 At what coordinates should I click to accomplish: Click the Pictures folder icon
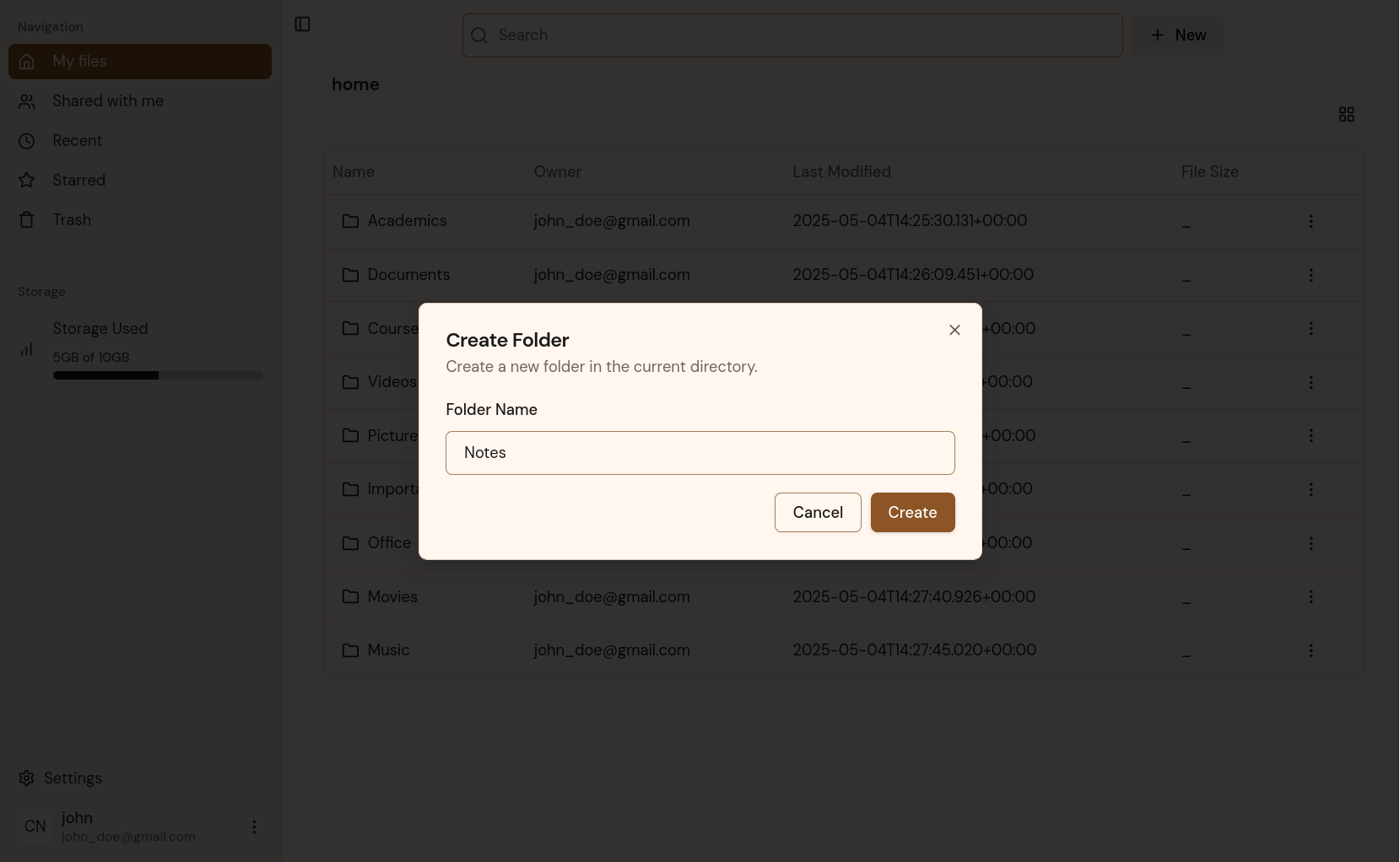(x=350, y=436)
